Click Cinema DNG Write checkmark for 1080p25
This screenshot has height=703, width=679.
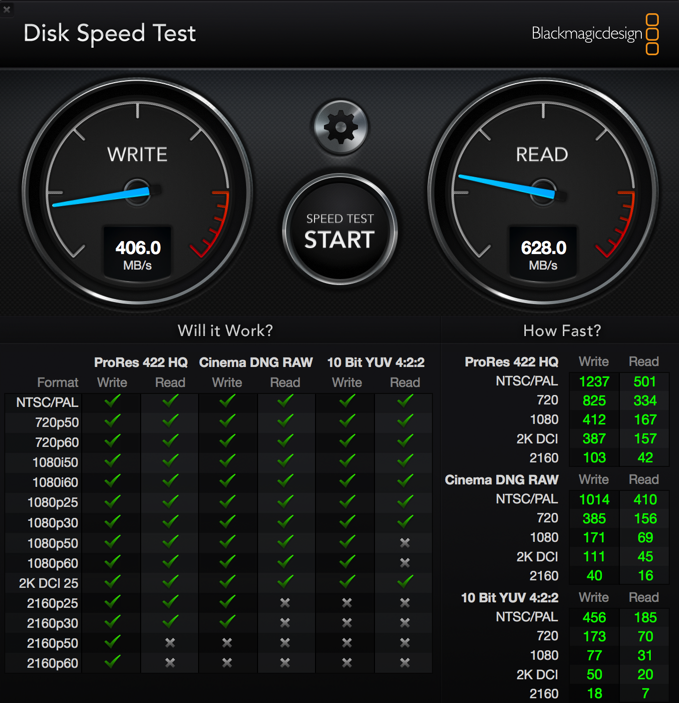227,501
